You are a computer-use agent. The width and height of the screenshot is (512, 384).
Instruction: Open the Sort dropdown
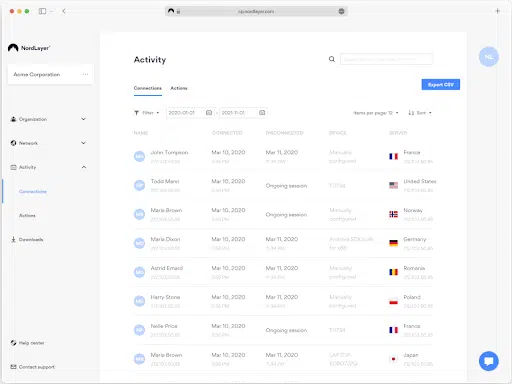[420, 113]
